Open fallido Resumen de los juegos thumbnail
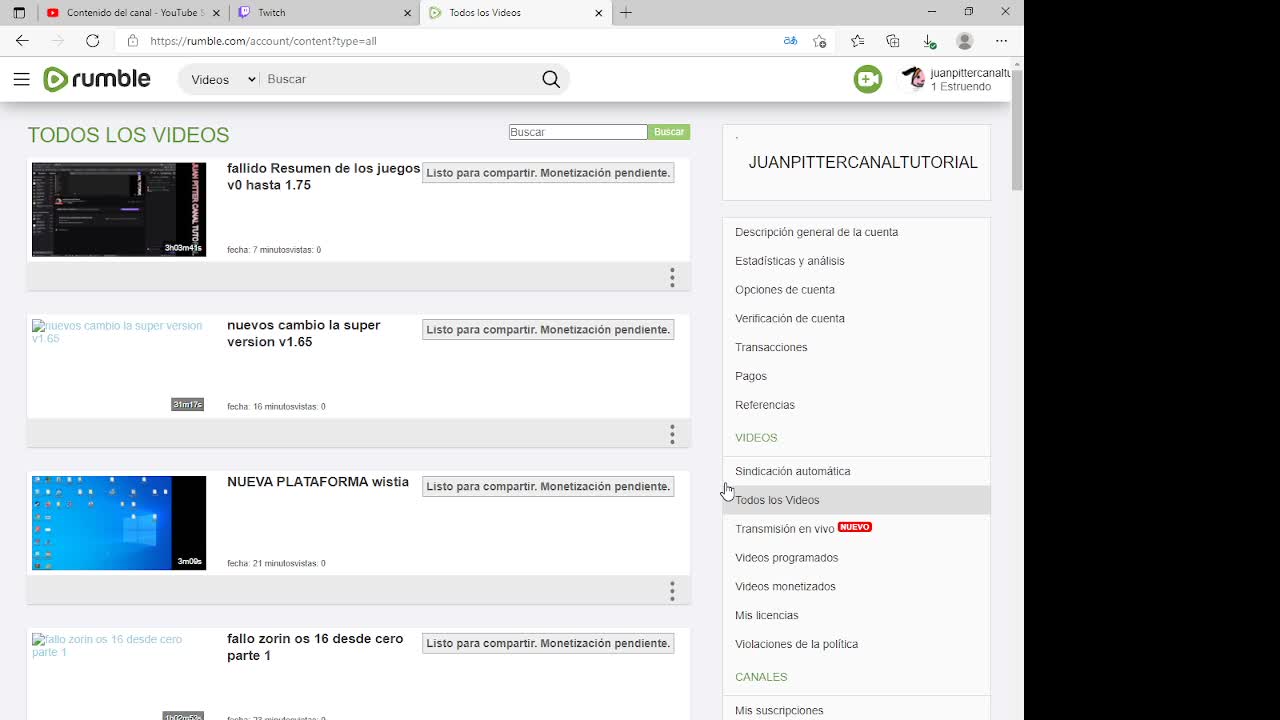Image resolution: width=1280 pixels, height=720 pixels. tap(119, 210)
